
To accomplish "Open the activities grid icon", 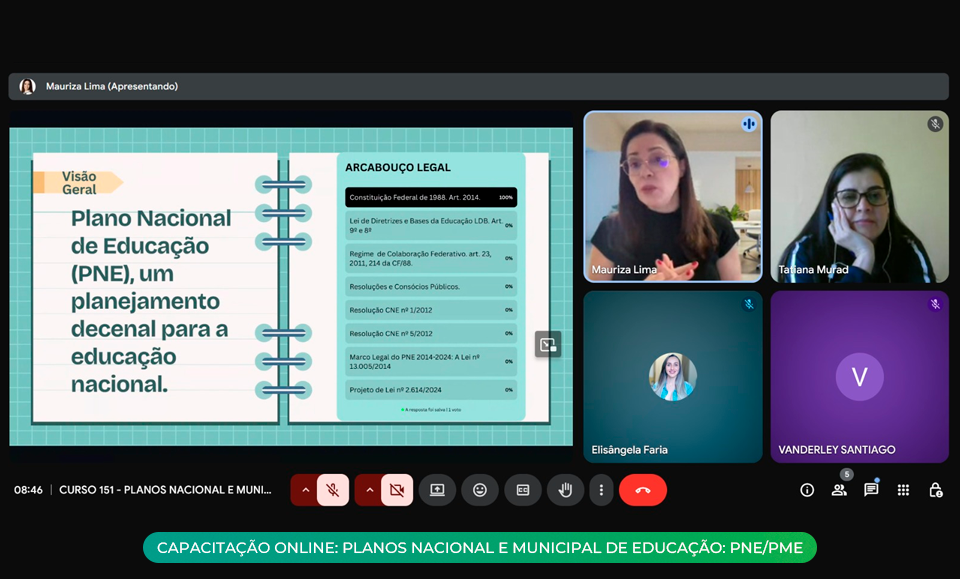I will [x=903, y=490].
